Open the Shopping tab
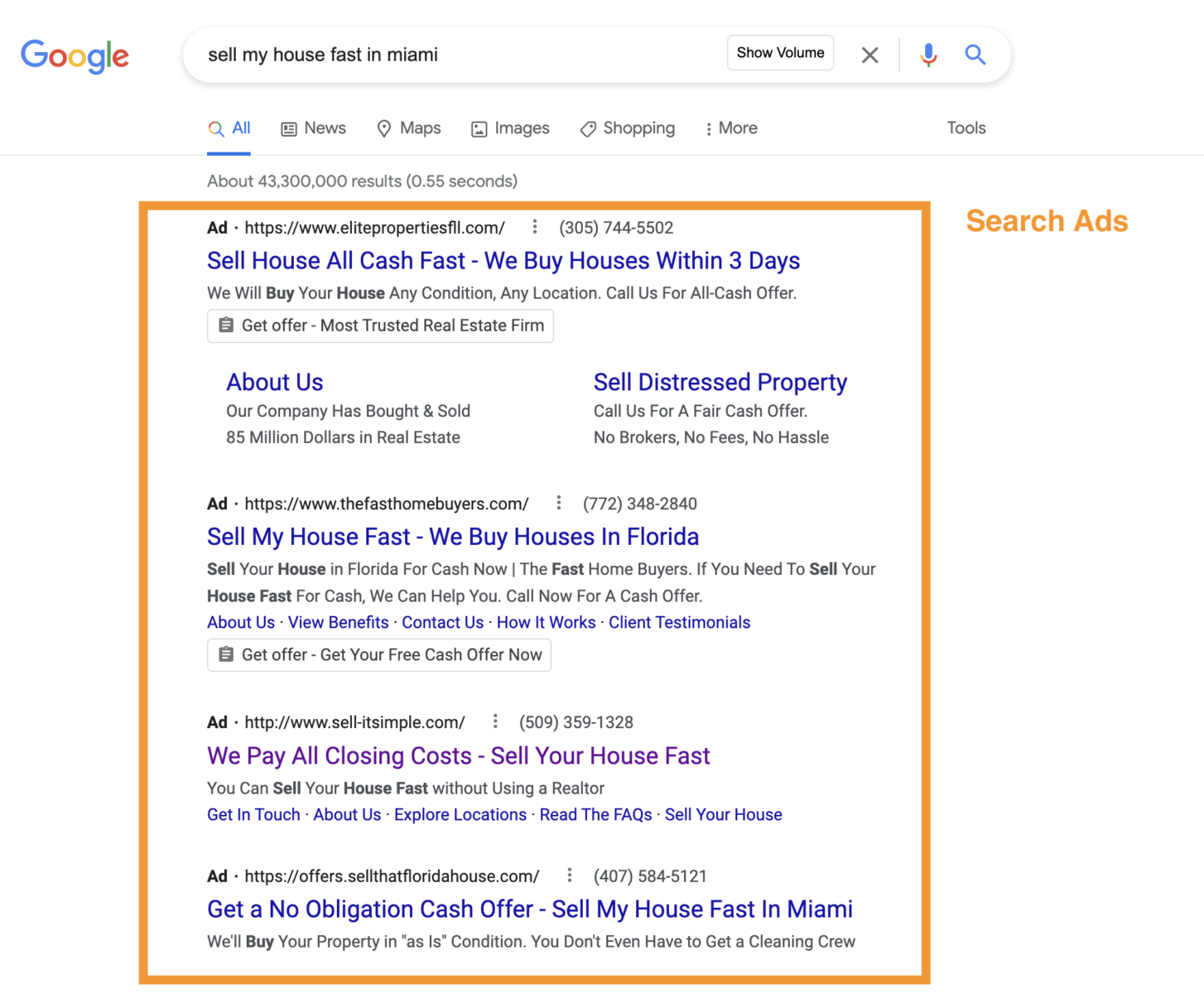The width and height of the screenshot is (1204, 994). (x=628, y=128)
